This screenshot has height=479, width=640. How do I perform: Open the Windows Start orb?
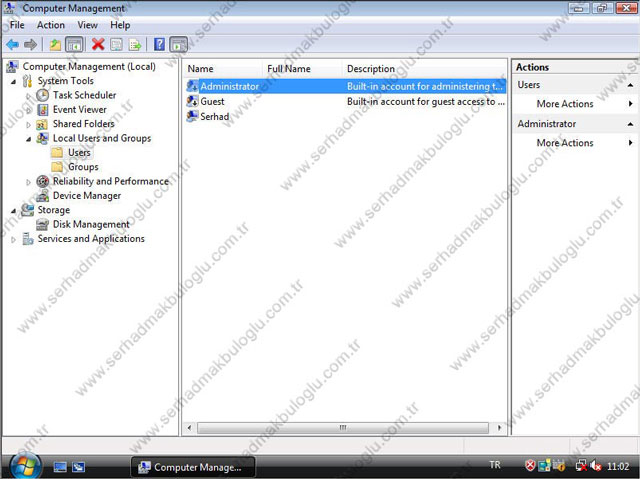click(25, 466)
